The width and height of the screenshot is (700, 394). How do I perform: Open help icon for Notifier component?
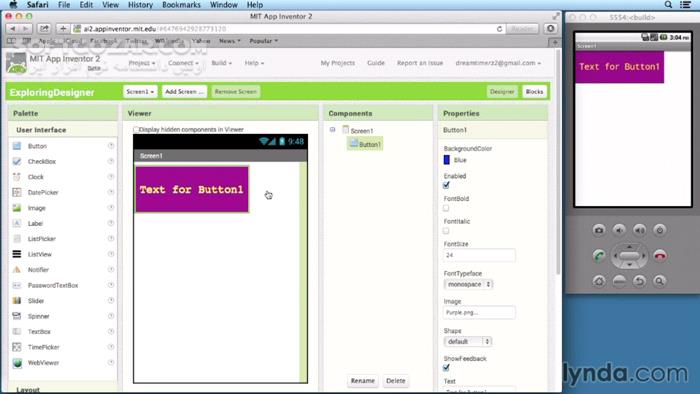pos(111,270)
